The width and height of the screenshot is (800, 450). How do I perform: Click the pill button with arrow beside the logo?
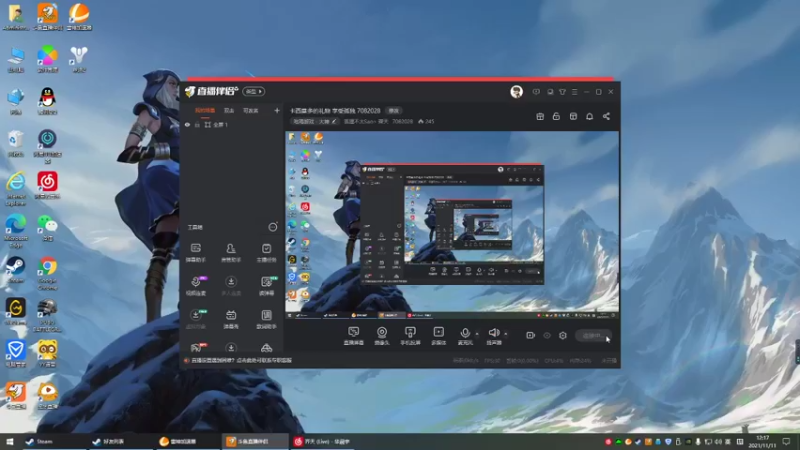pos(254,91)
